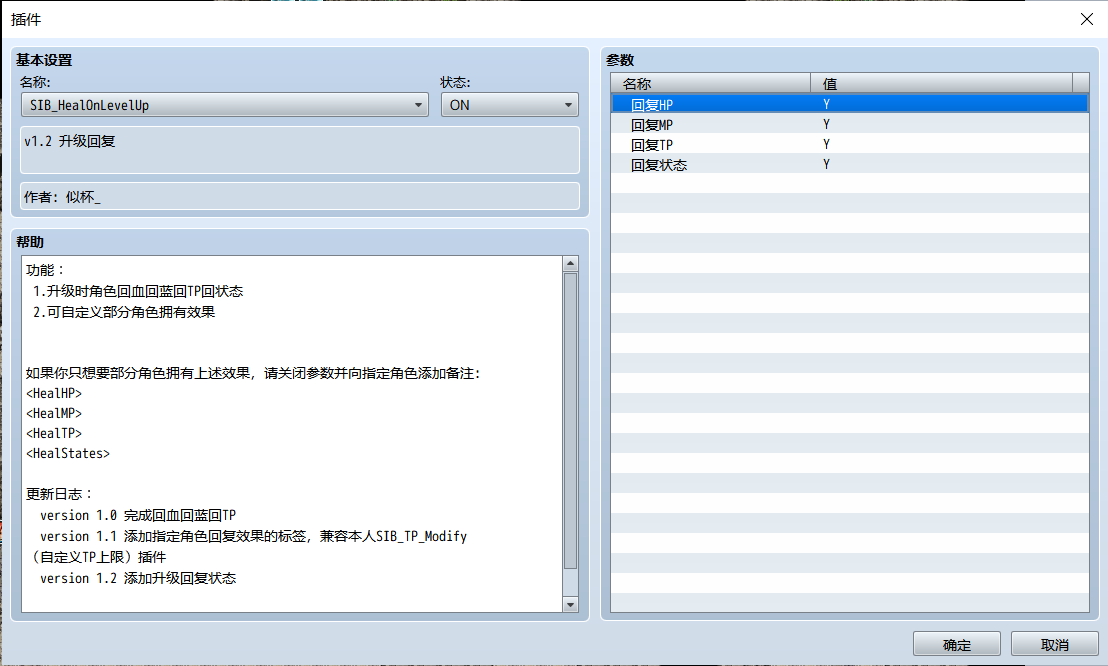1108x666 pixels.
Task: Click the Y value for 回复状态
Action: pos(826,165)
